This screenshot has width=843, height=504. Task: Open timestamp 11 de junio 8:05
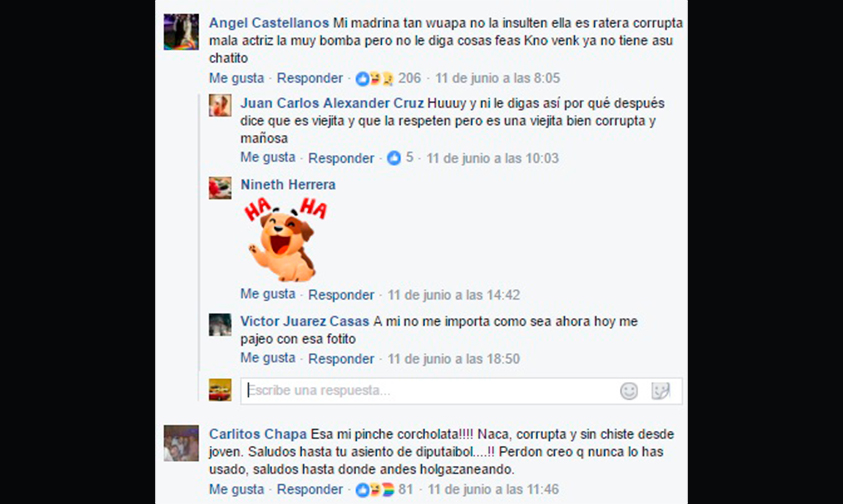[x=497, y=79]
